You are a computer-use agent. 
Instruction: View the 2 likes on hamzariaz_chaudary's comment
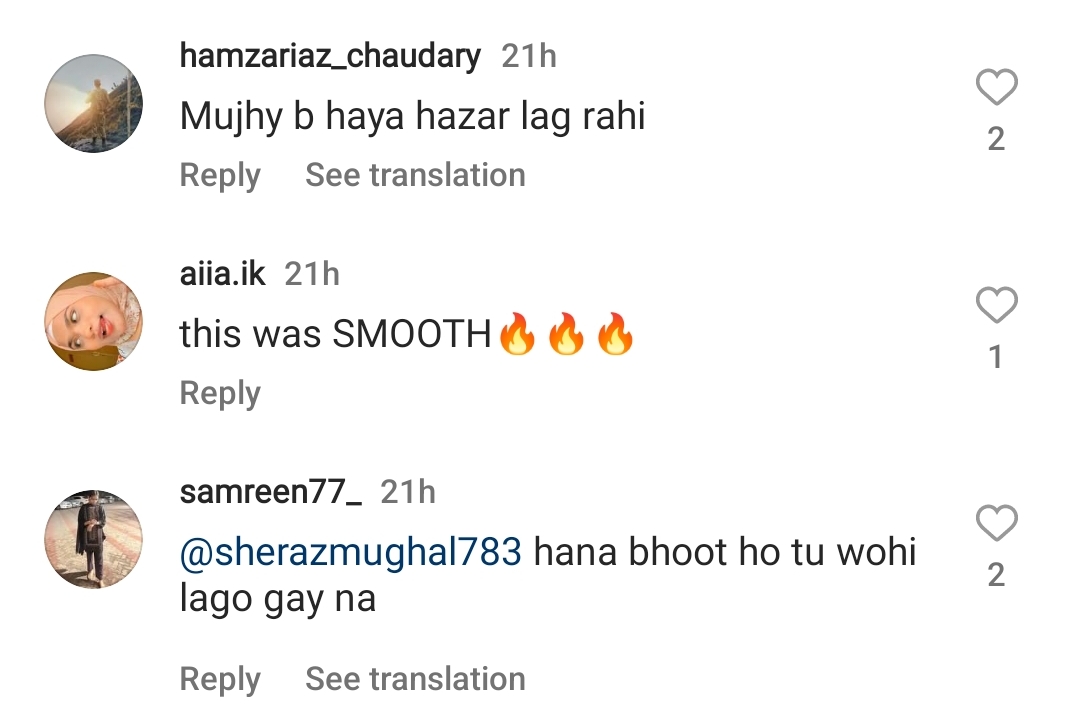[x=996, y=140]
